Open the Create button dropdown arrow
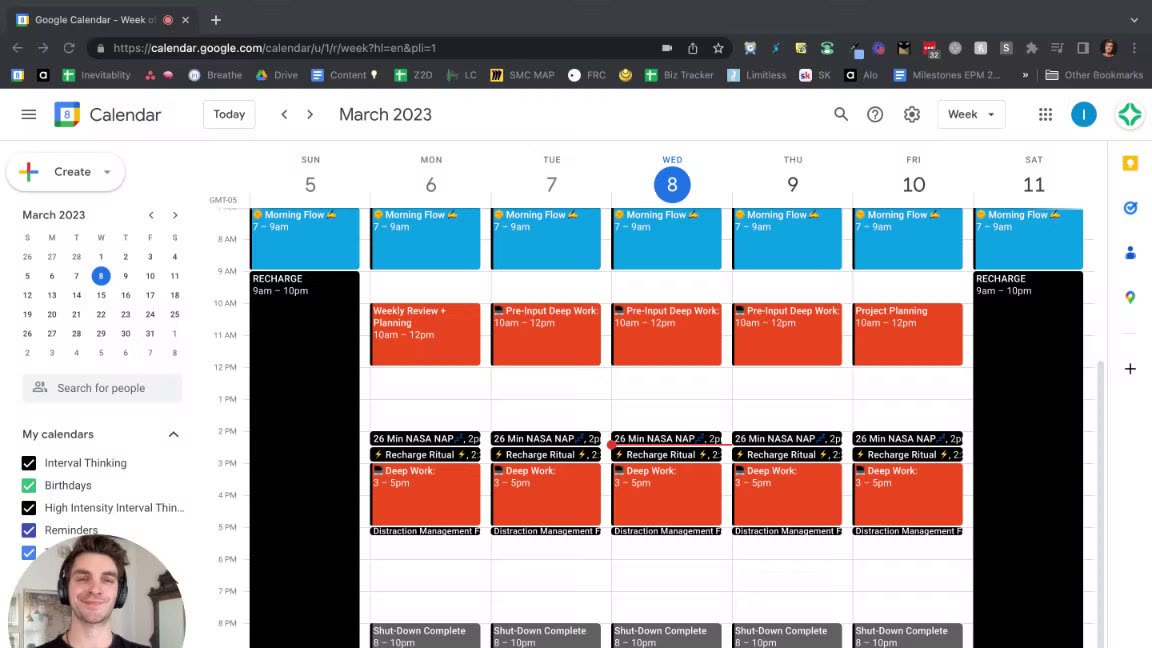Screen dimensions: 1152x648 [x=107, y=172]
